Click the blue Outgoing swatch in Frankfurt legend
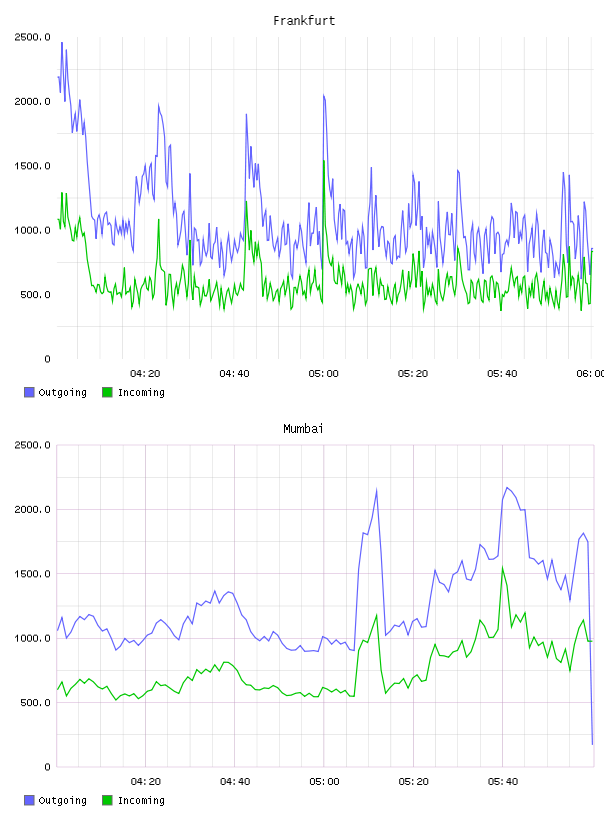 click(x=29, y=392)
